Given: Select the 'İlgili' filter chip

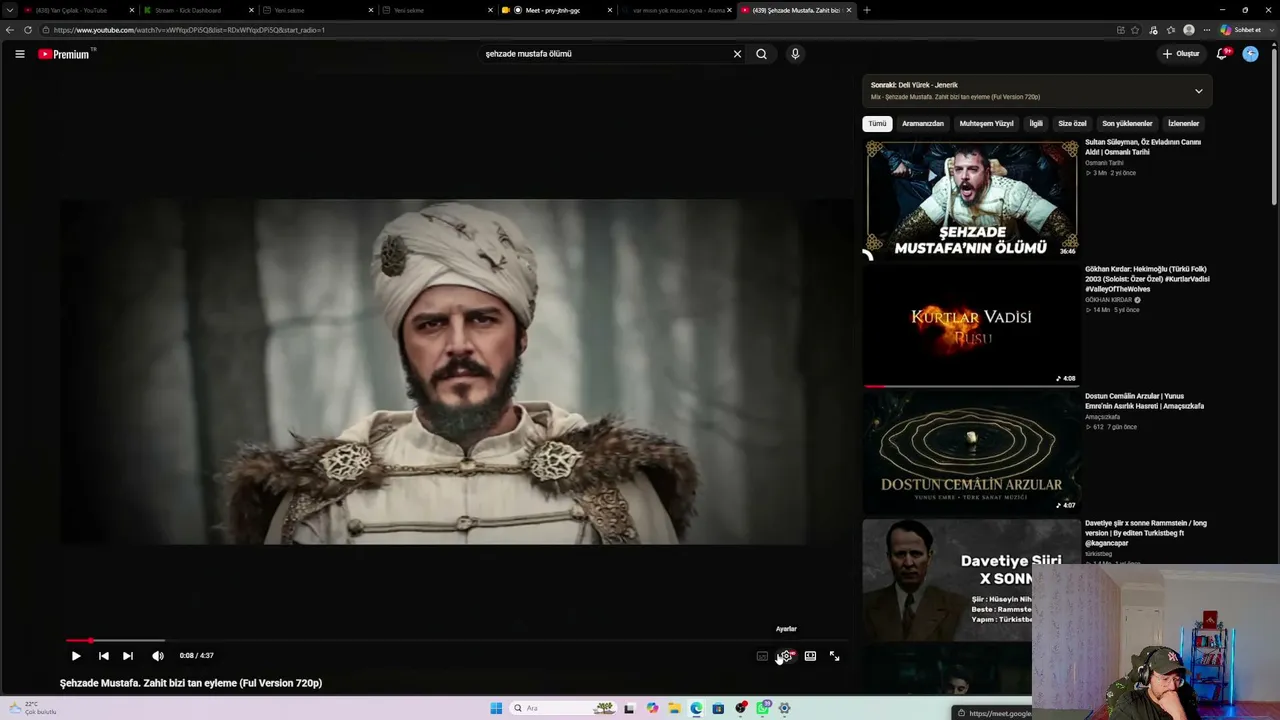Looking at the screenshot, I should pyautogui.click(x=1036, y=124).
